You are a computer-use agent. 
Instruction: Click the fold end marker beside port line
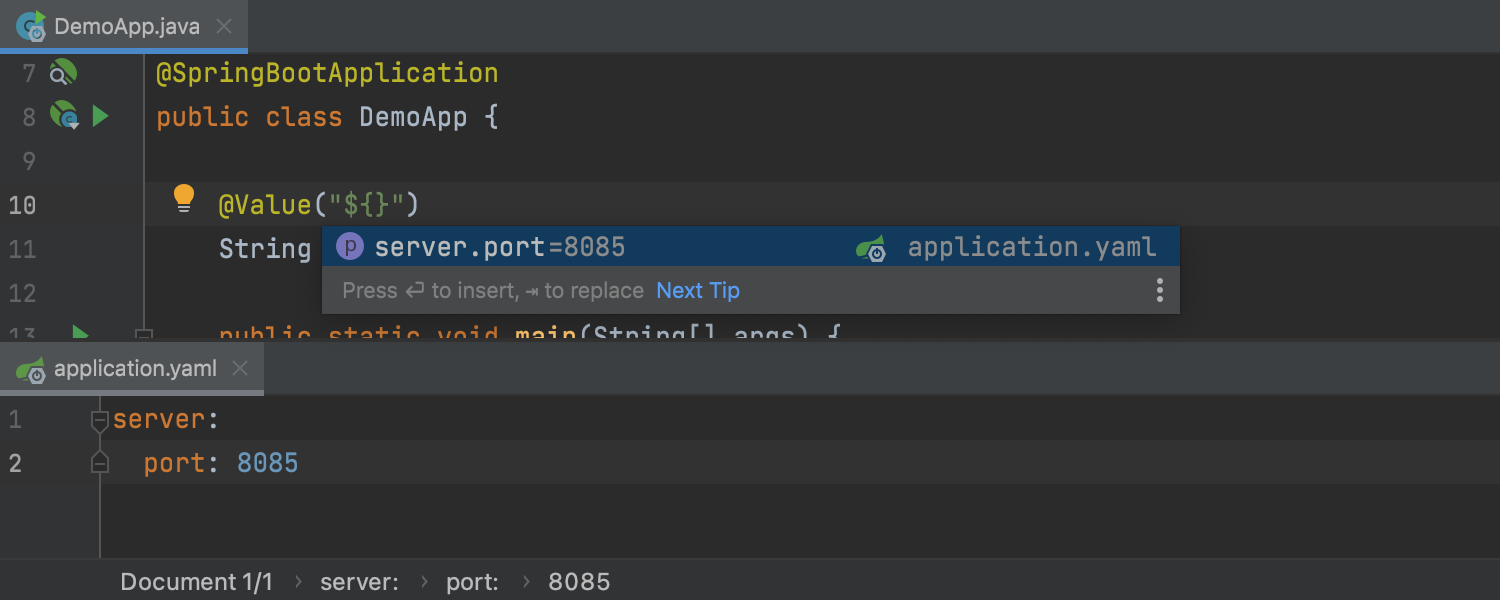[x=99, y=462]
